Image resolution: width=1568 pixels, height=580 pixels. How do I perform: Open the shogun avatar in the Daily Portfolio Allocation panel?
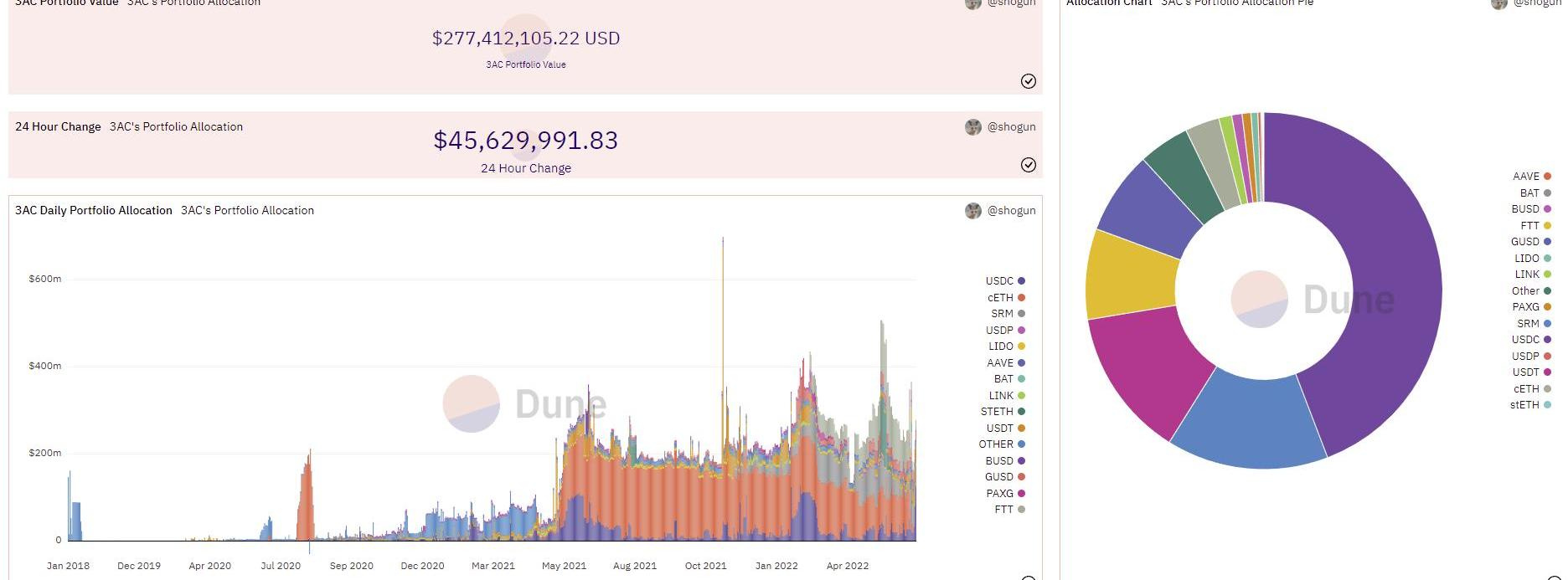tap(973, 211)
